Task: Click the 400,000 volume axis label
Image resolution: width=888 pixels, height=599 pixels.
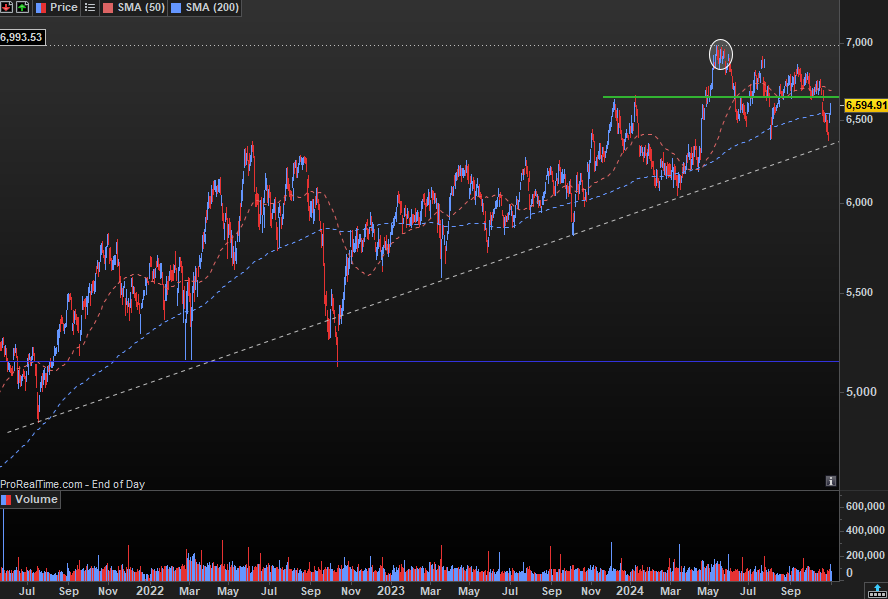Action: coord(865,530)
